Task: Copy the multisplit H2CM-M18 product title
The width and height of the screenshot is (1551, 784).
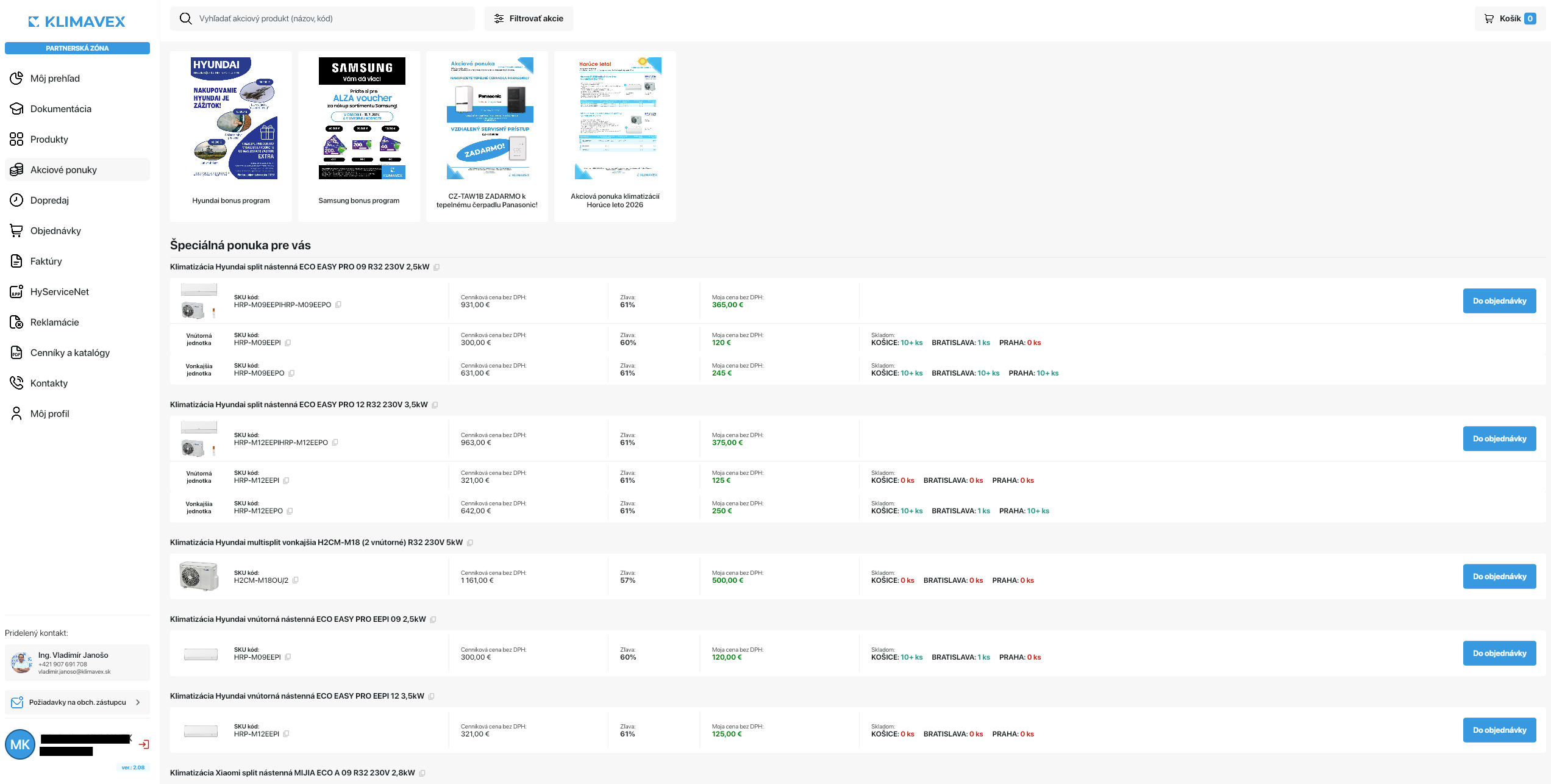Action: [470, 543]
